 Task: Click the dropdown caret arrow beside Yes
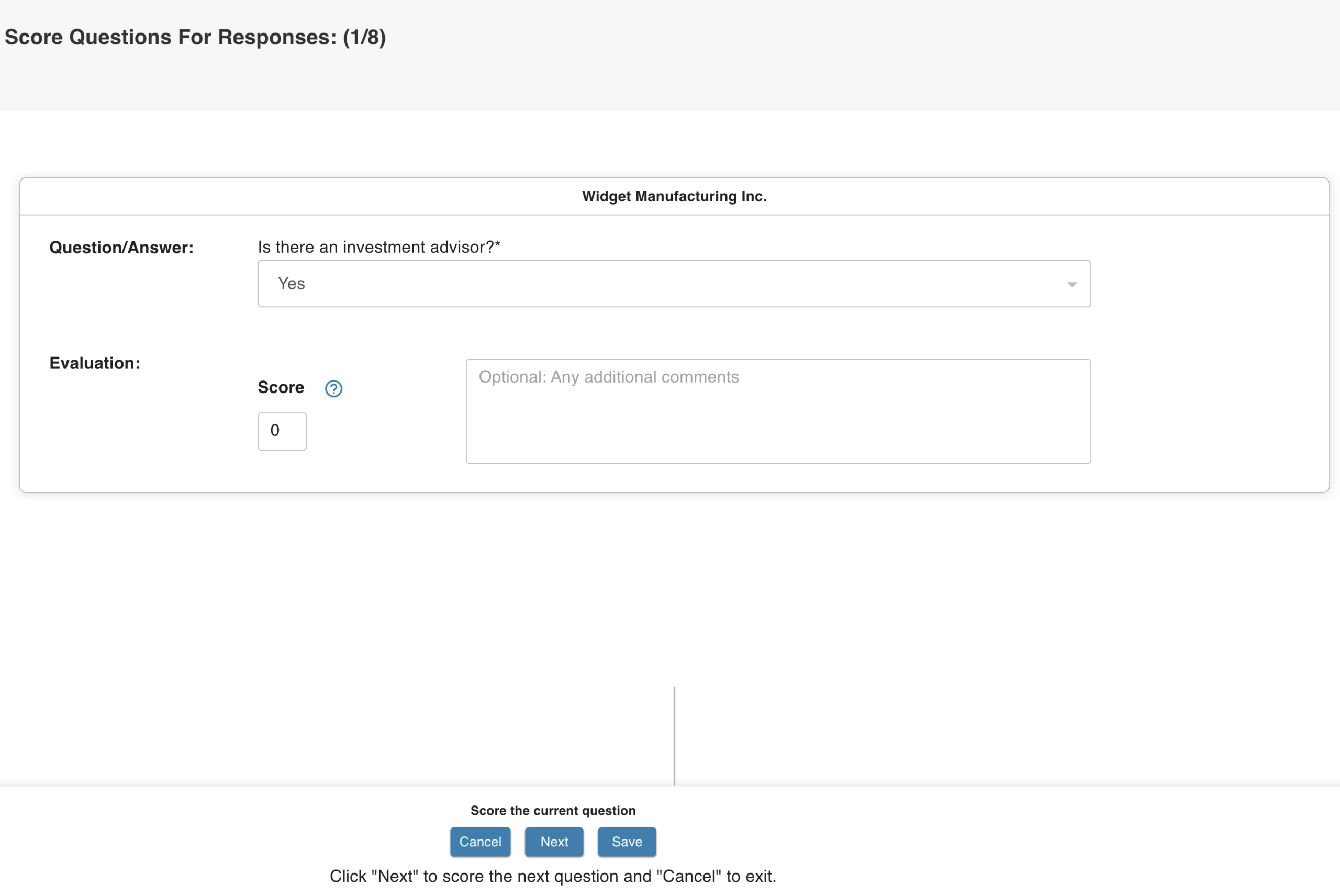click(1071, 284)
